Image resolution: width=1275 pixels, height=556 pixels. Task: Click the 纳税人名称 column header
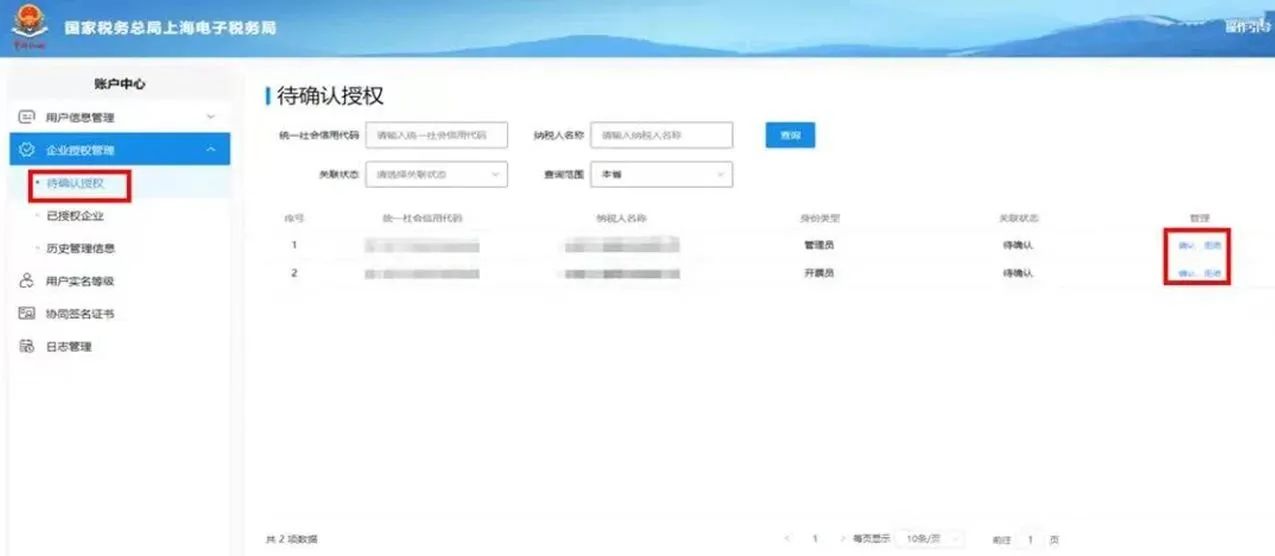tap(621, 218)
